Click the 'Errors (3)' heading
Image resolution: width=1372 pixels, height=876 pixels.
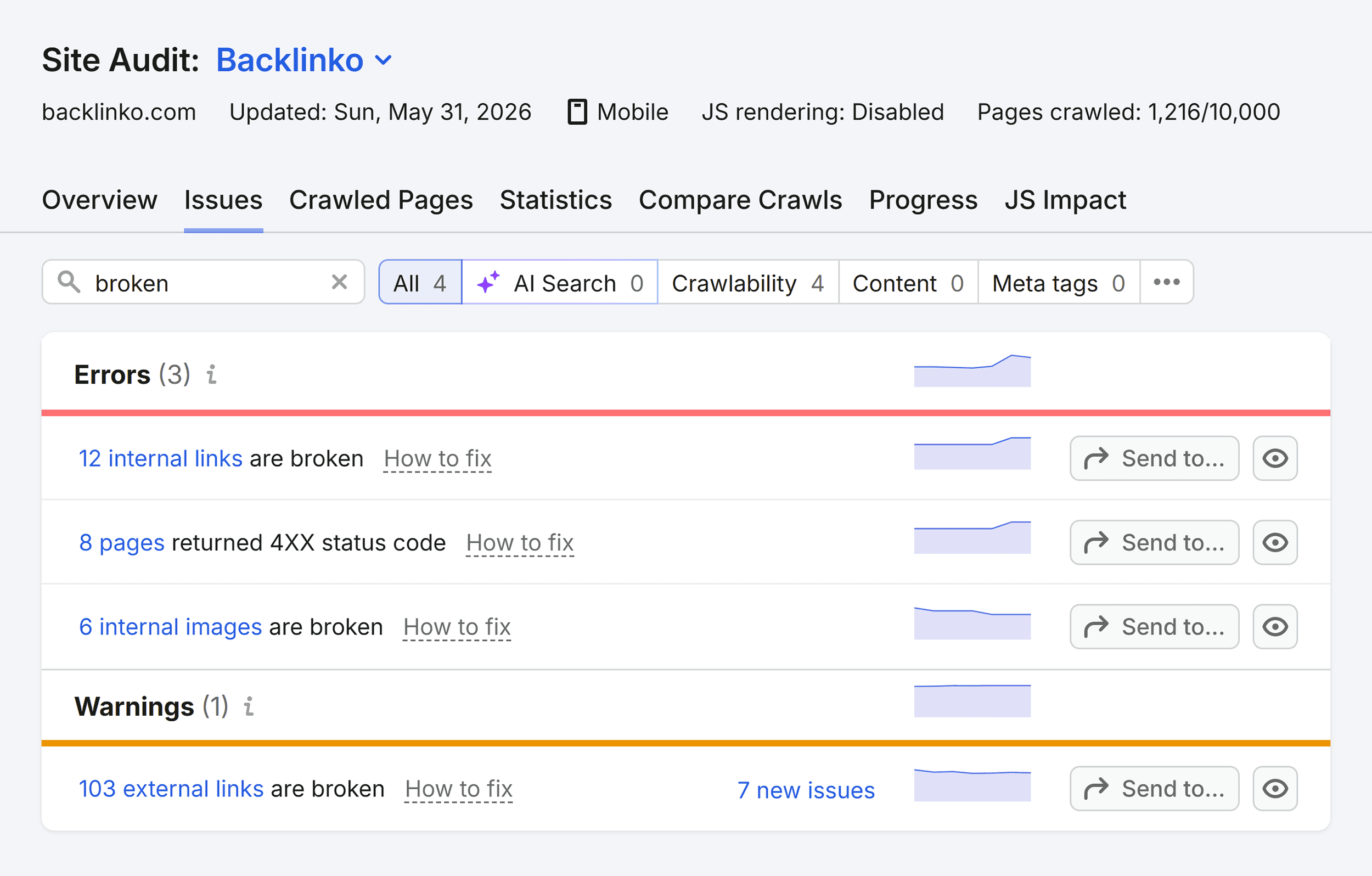[x=132, y=374]
